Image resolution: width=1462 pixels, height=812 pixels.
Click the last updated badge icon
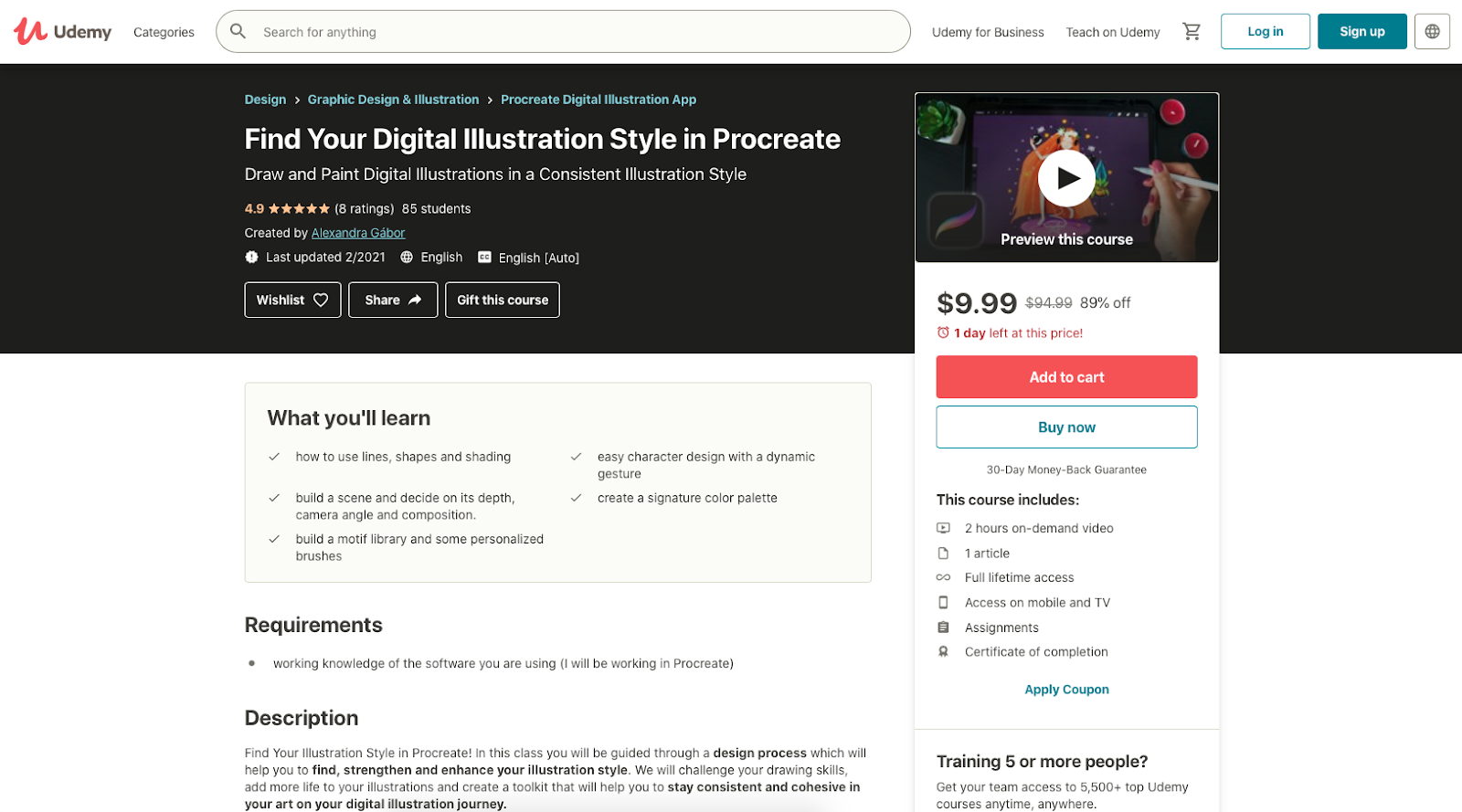[x=251, y=258]
